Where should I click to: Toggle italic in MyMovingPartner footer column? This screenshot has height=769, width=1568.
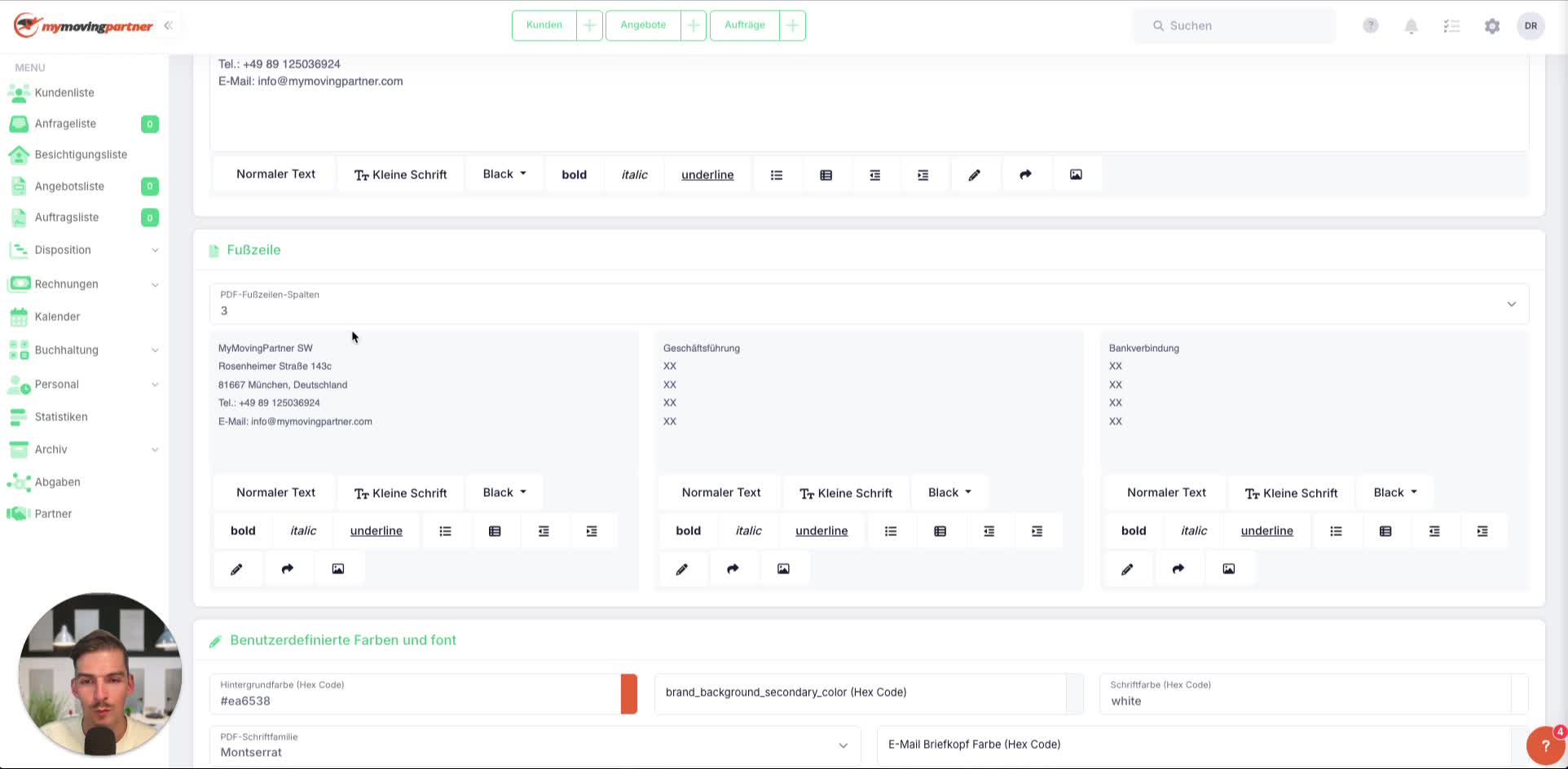click(303, 531)
